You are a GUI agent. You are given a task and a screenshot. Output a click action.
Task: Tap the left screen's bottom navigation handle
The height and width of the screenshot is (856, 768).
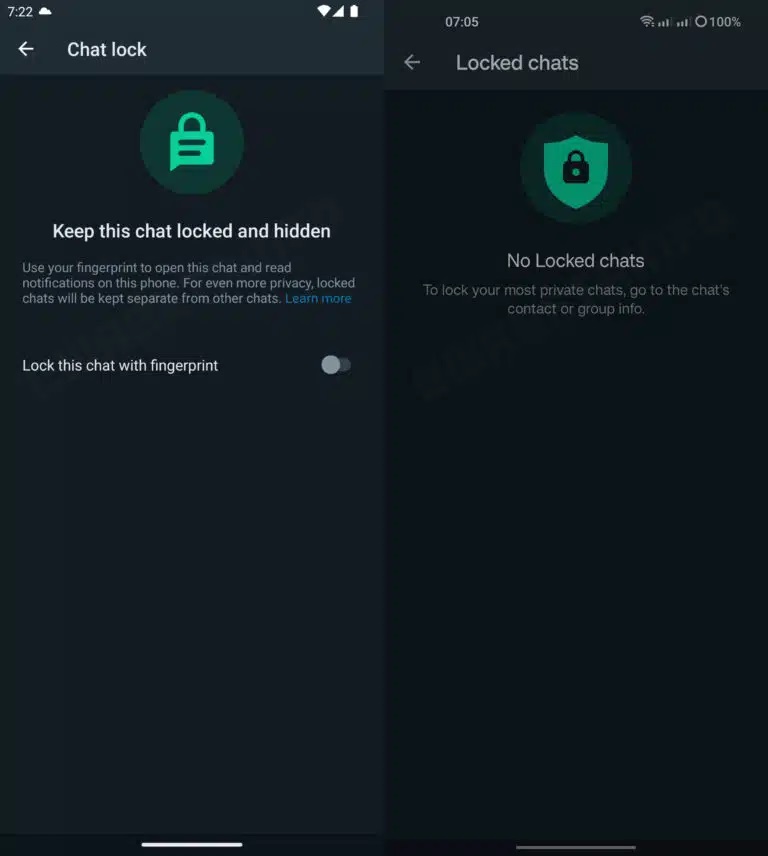click(x=192, y=845)
